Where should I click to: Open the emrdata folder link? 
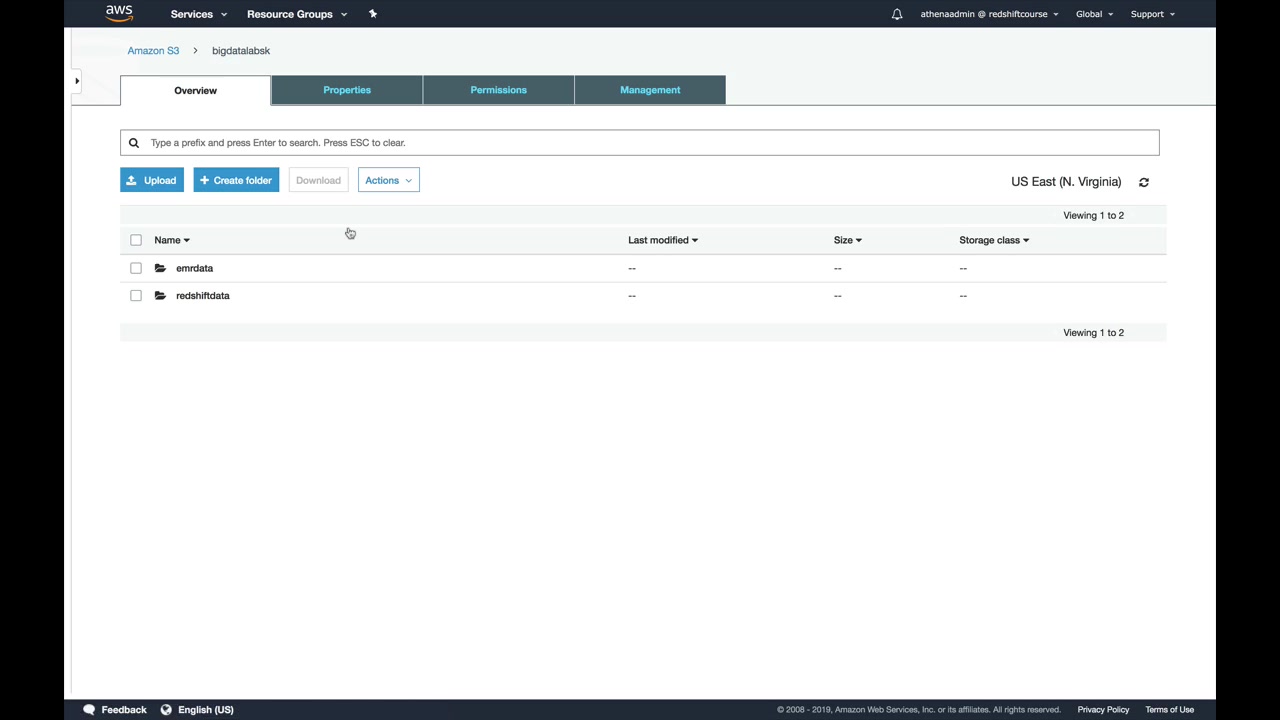coord(194,268)
